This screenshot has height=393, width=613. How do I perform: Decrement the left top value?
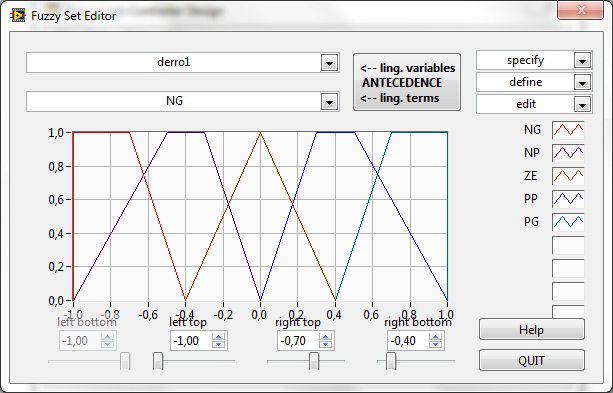219,345
